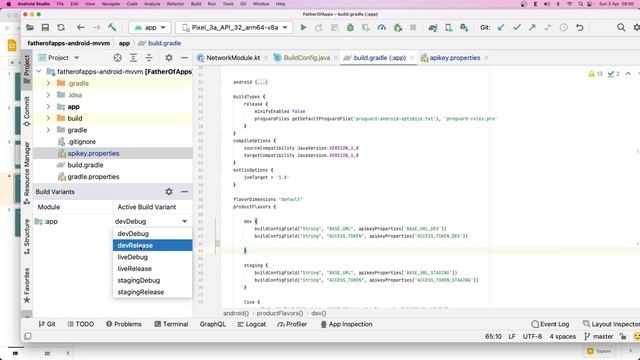Select stagingRelease in variant list

point(152,292)
